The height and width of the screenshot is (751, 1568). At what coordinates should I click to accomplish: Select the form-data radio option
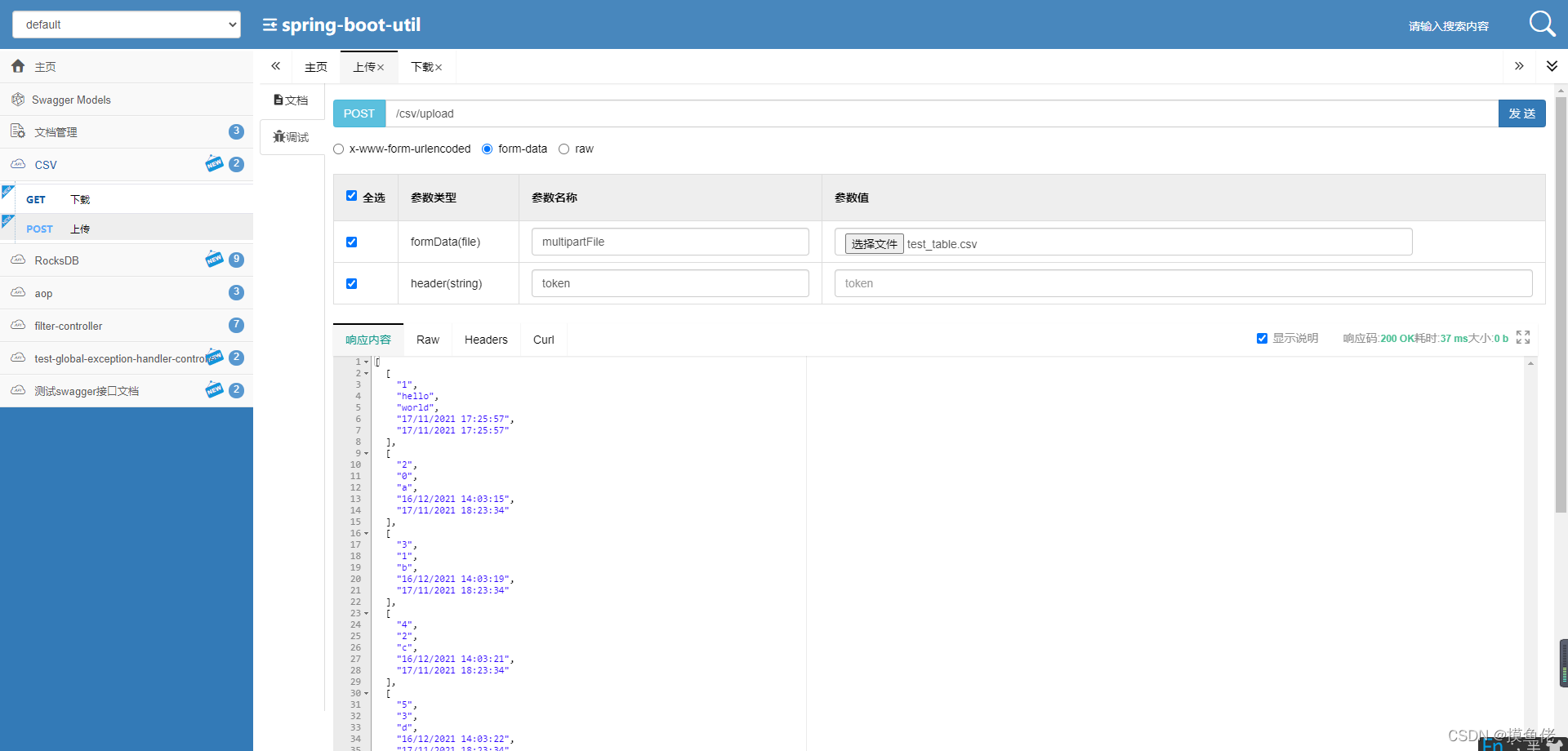pos(487,149)
